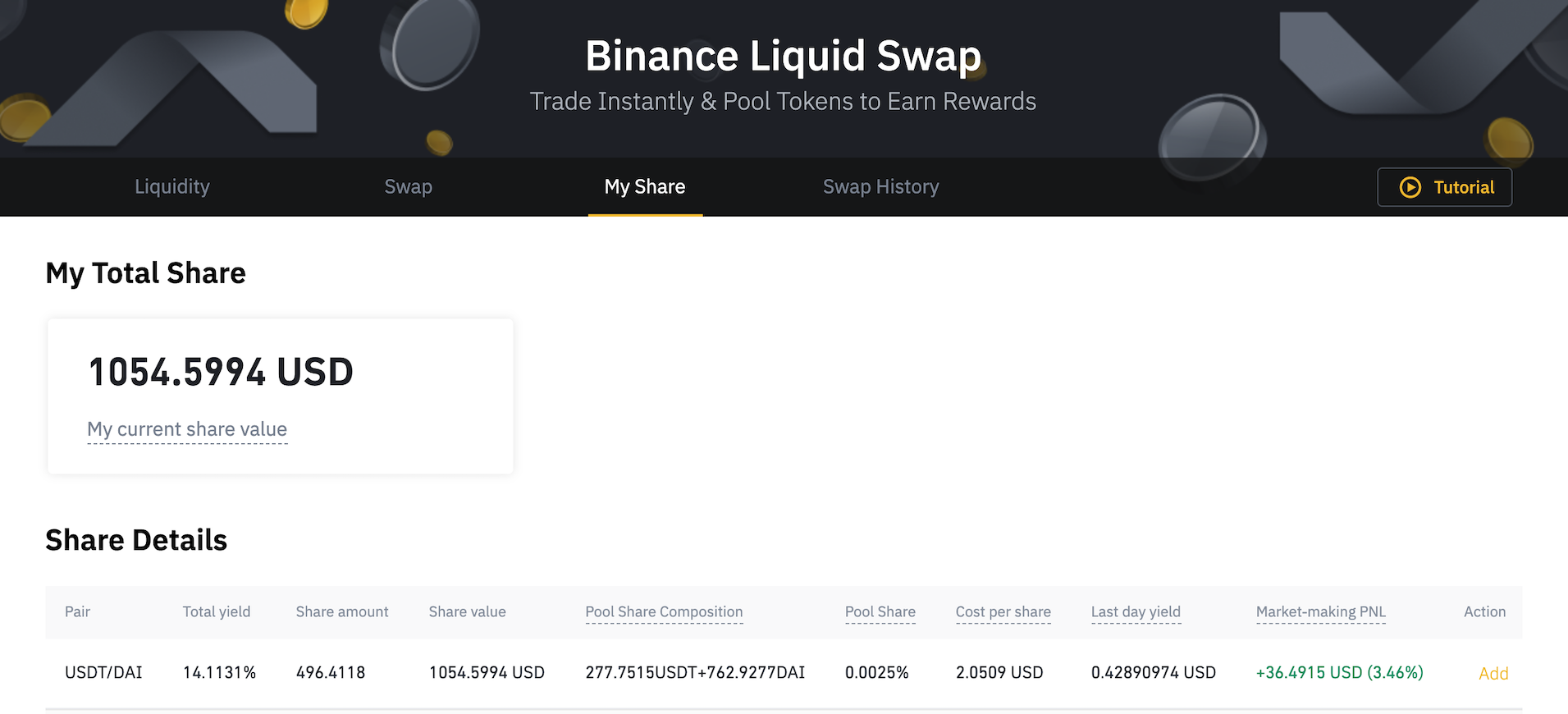Open the Swap History tab
This screenshot has height=714, width=1568.
pos(880,187)
